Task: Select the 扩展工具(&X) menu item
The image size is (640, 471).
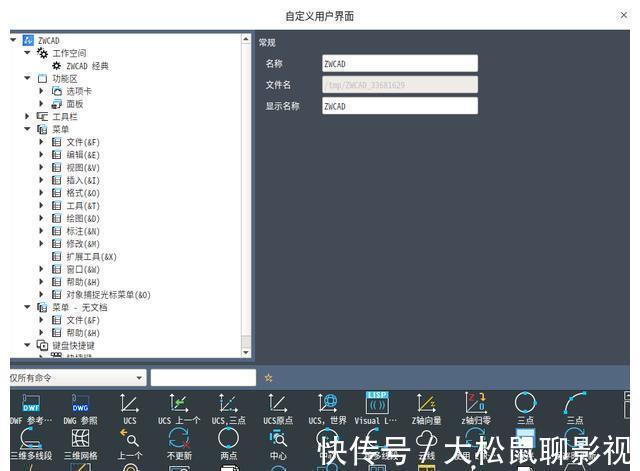Action: (91, 256)
